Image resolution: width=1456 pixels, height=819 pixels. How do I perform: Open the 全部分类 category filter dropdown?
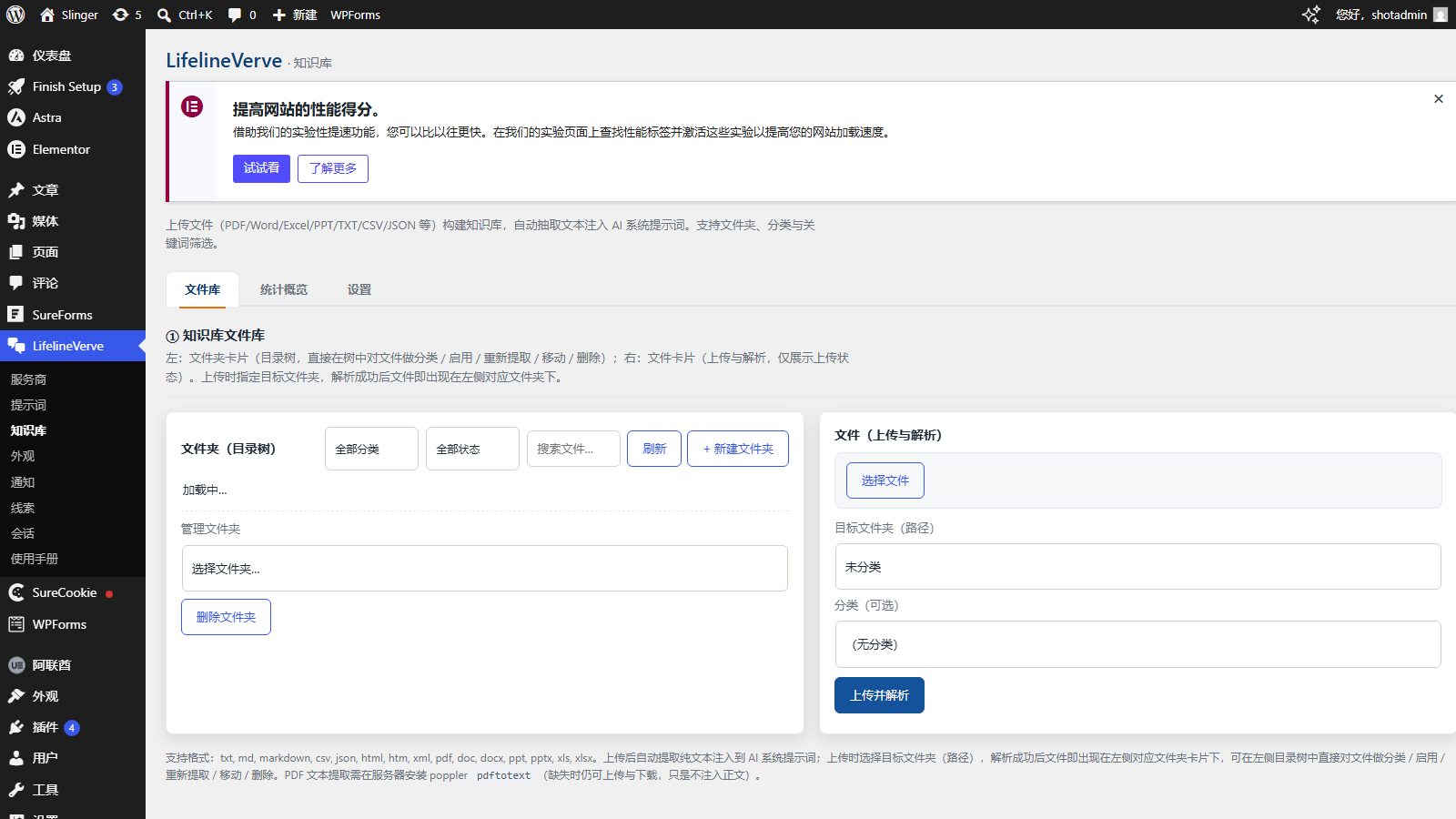(371, 449)
